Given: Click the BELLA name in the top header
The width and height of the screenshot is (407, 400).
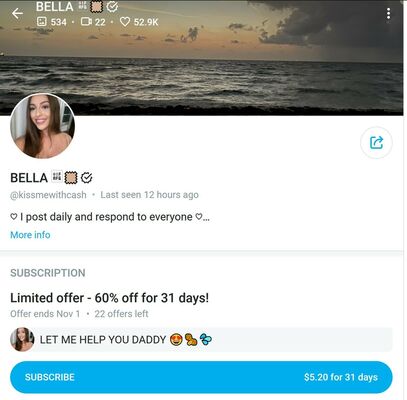Looking at the screenshot, I should (x=55, y=6).
